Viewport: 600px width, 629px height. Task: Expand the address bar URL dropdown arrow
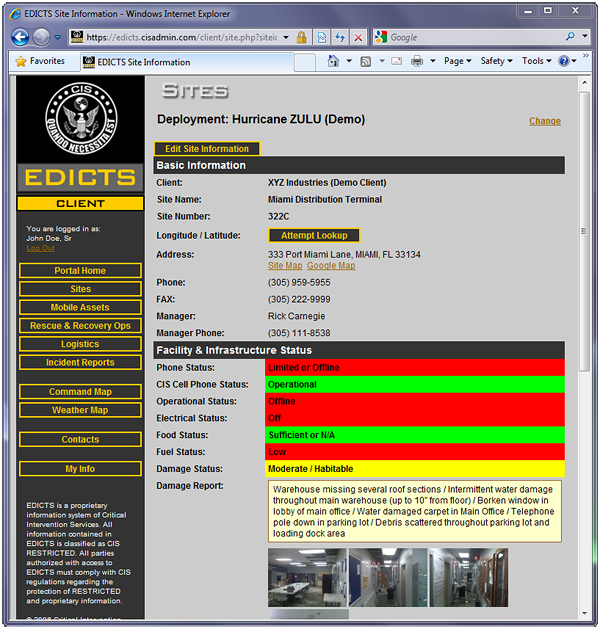pyautogui.click(x=286, y=37)
